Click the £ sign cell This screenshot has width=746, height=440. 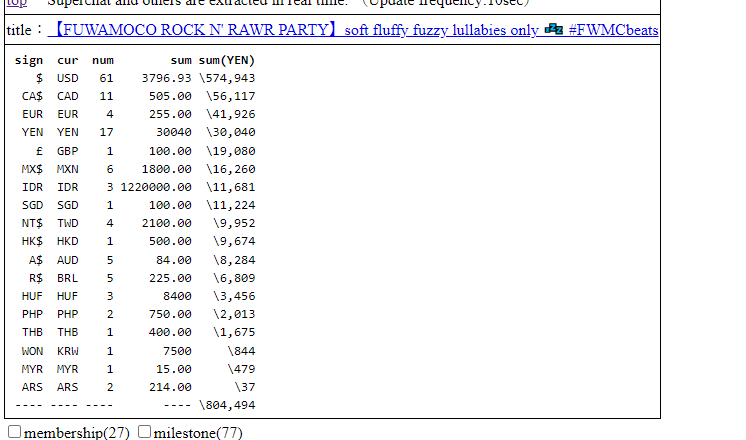pyautogui.click(x=39, y=151)
